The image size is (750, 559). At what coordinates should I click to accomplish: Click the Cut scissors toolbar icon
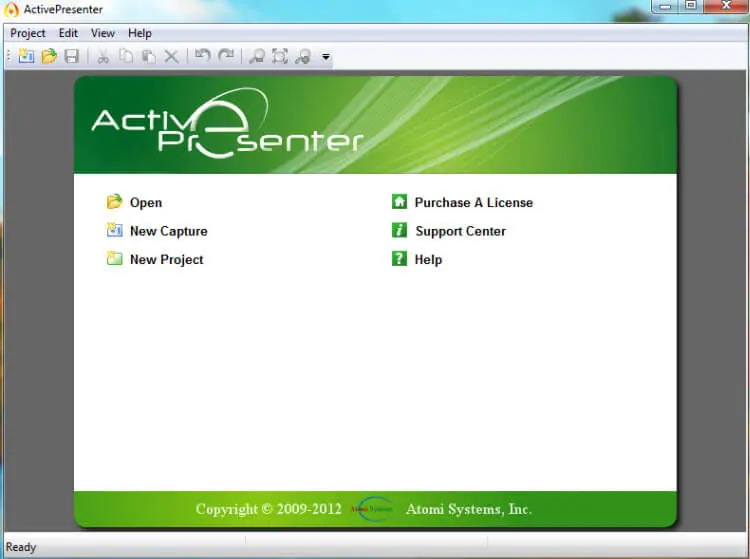[x=103, y=56]
